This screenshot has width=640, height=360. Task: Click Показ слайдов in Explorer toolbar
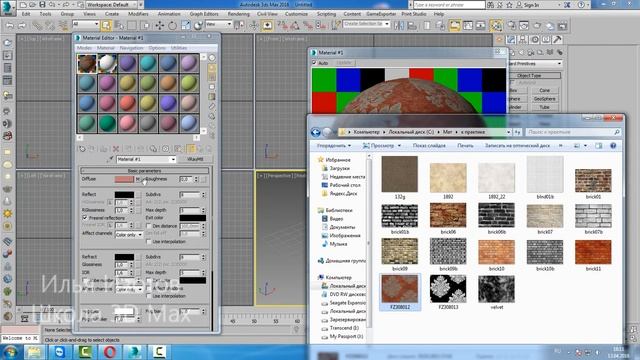429,146
